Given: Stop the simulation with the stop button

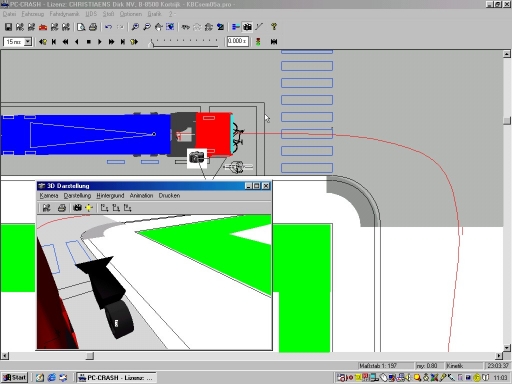Looking at the screenshot, I should pos(89,42).
